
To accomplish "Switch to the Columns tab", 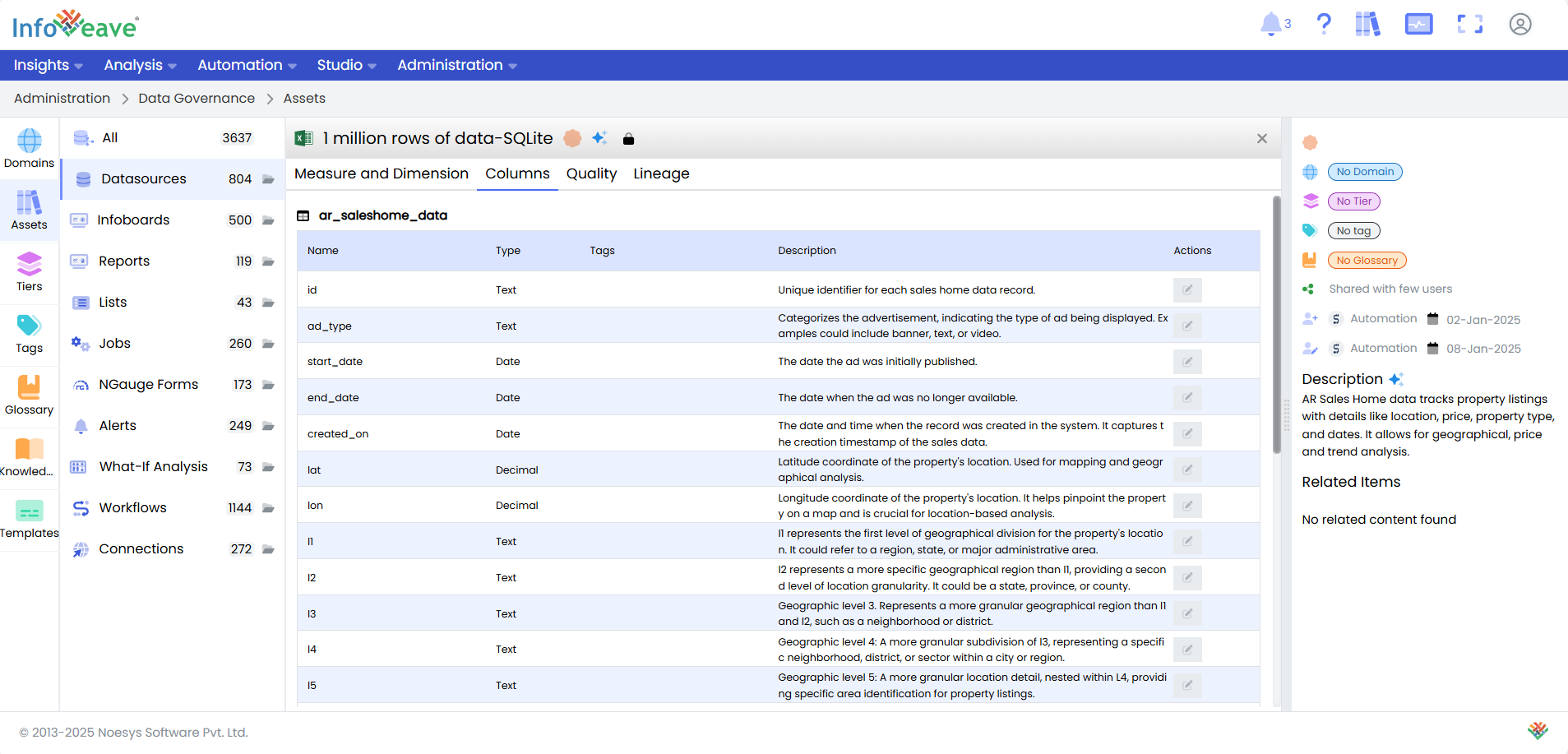I will click(517, 173).
